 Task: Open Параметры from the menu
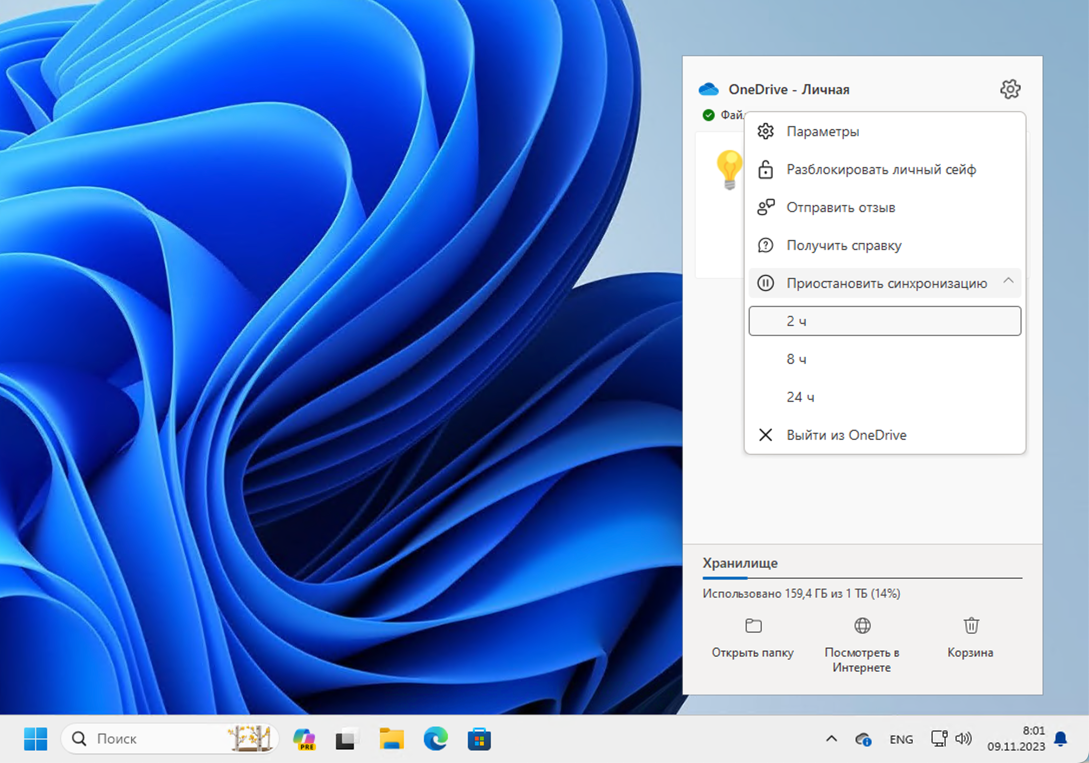tap(822, 132)
